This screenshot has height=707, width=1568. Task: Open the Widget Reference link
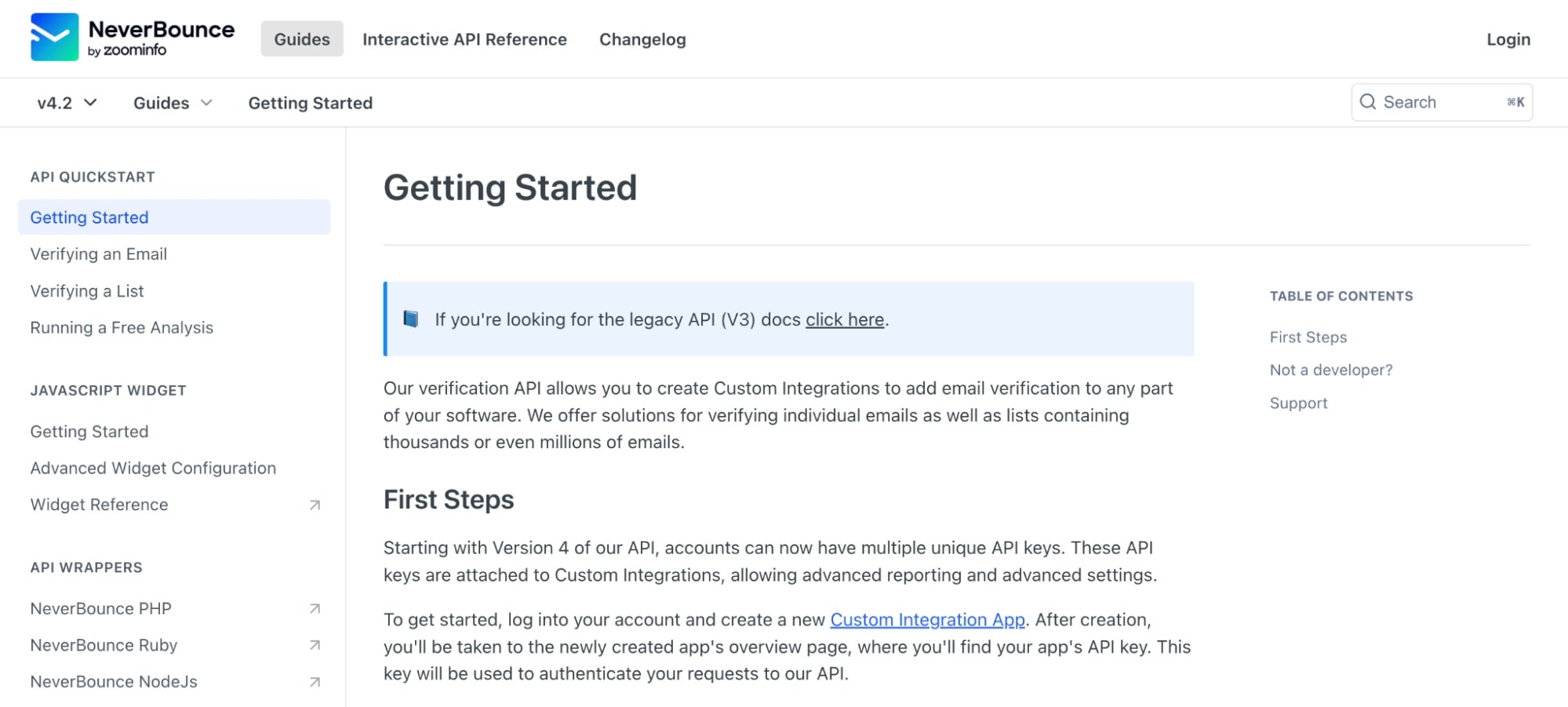point(100,505)
